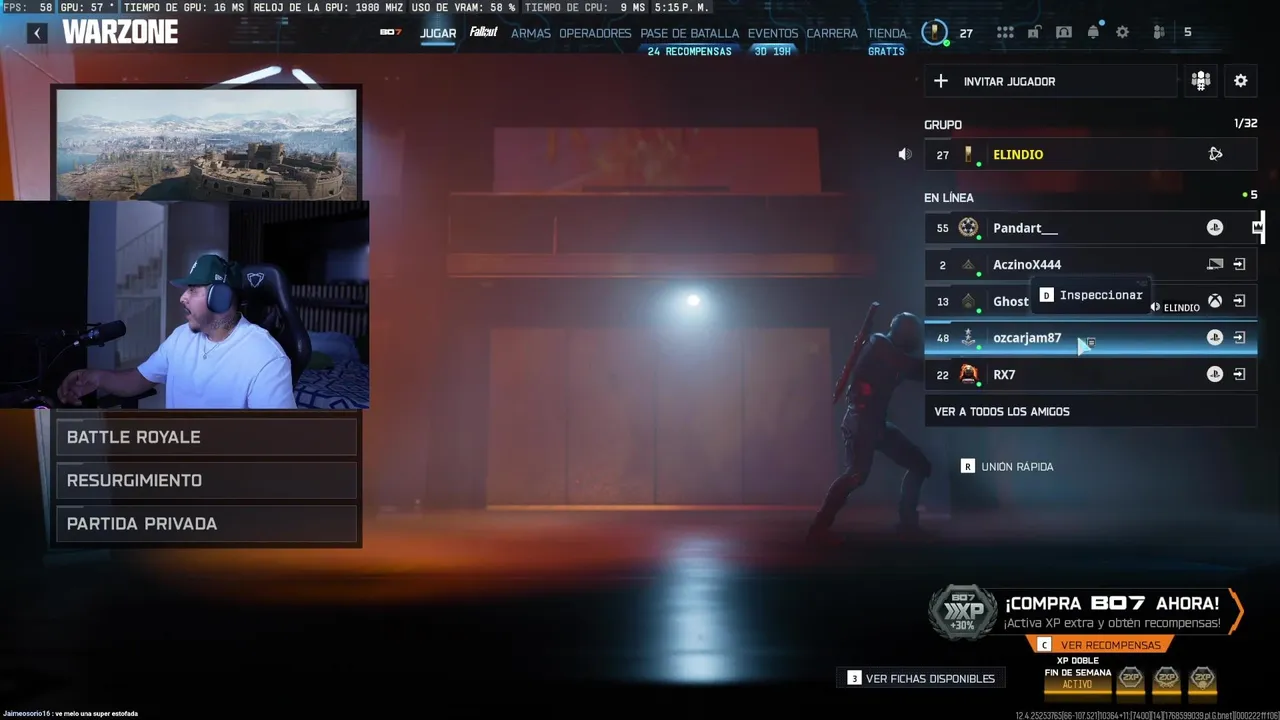Open party settings gear beside party code
The width and height of the screenshot is (1280, 720).
coord(1241,81)
